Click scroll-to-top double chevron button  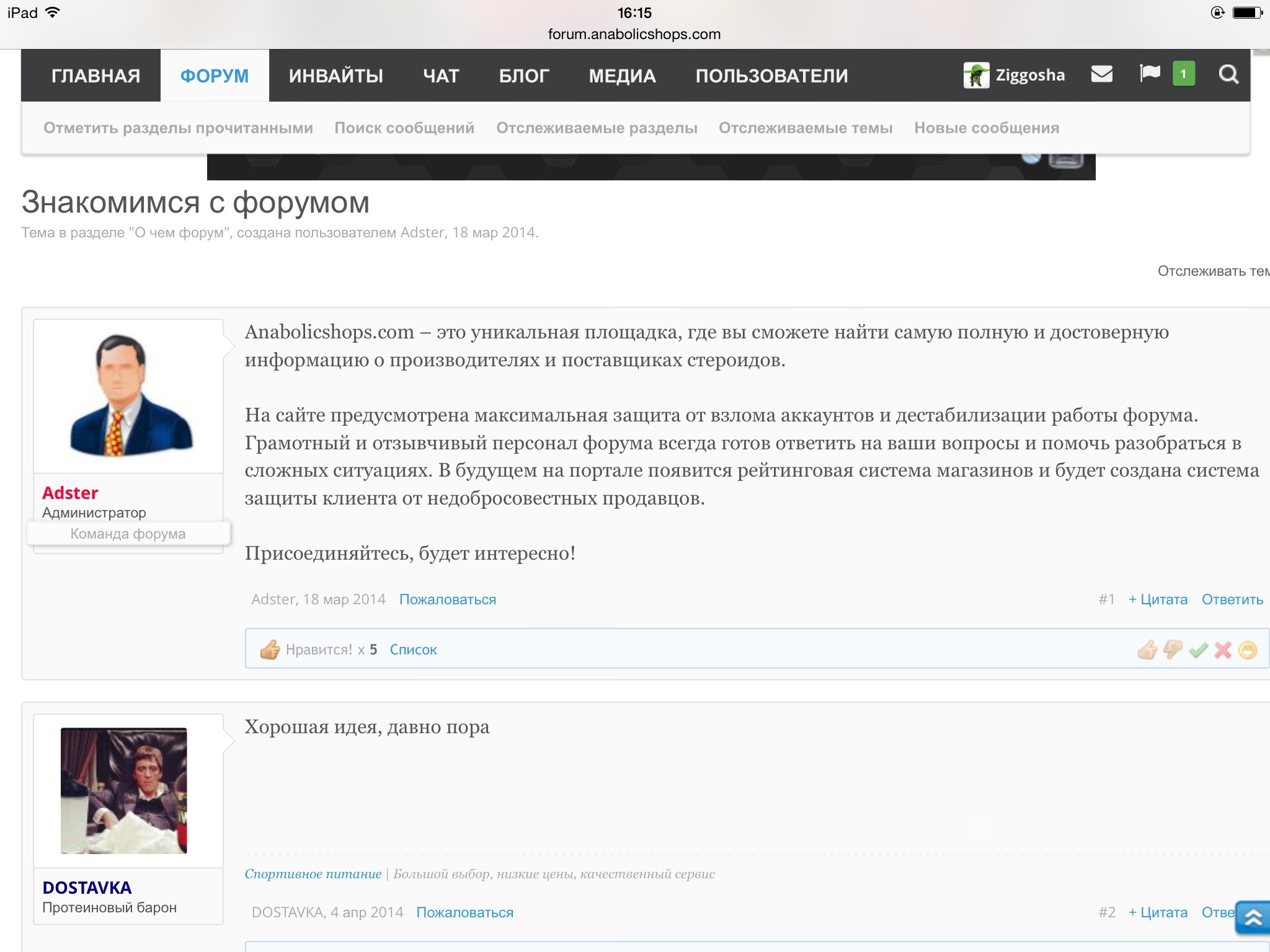[1252, 917]
